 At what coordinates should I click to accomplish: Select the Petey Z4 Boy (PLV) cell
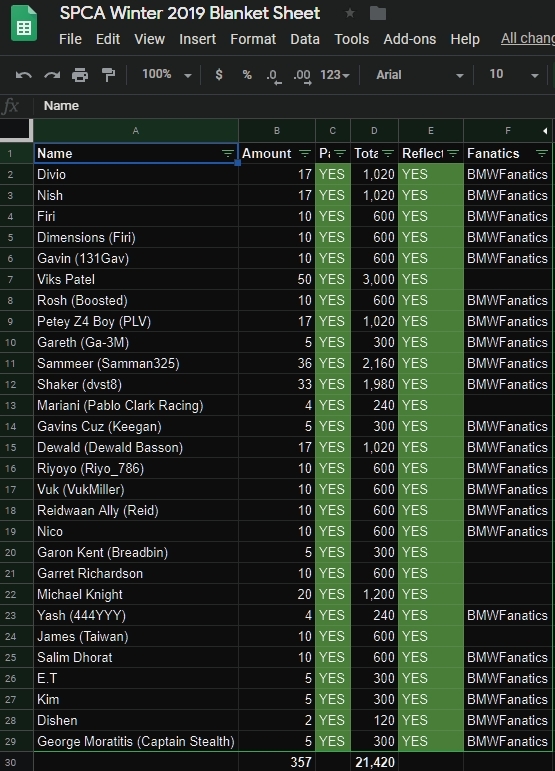click(x=136, y=322)
